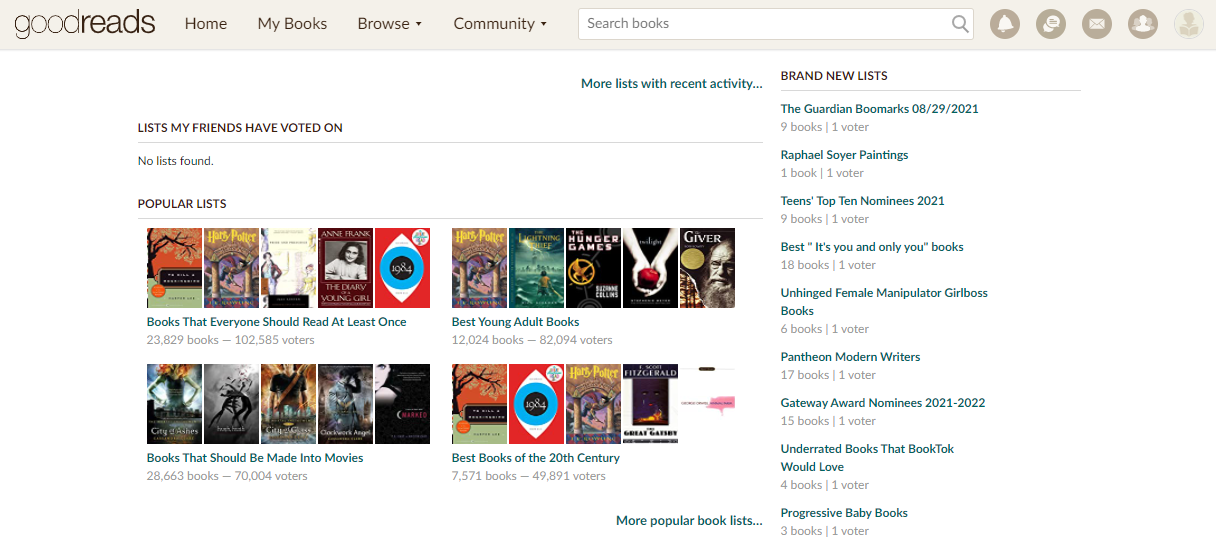Click the City of Glass book cover
This screenshot has height=547, width=1216.
coord(288,404)
